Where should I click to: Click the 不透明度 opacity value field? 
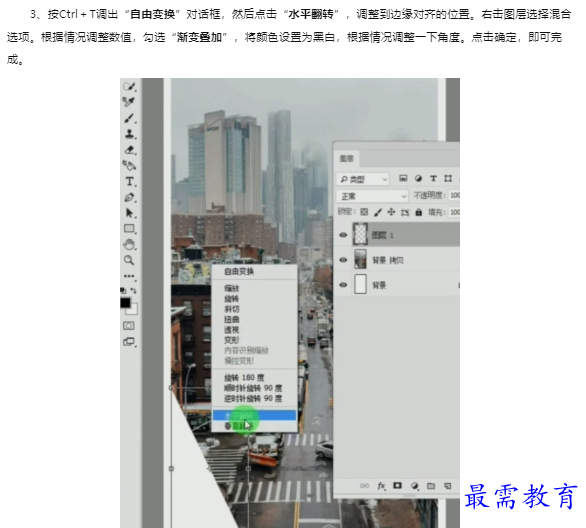pyautogui.click(x=454, y=195)
